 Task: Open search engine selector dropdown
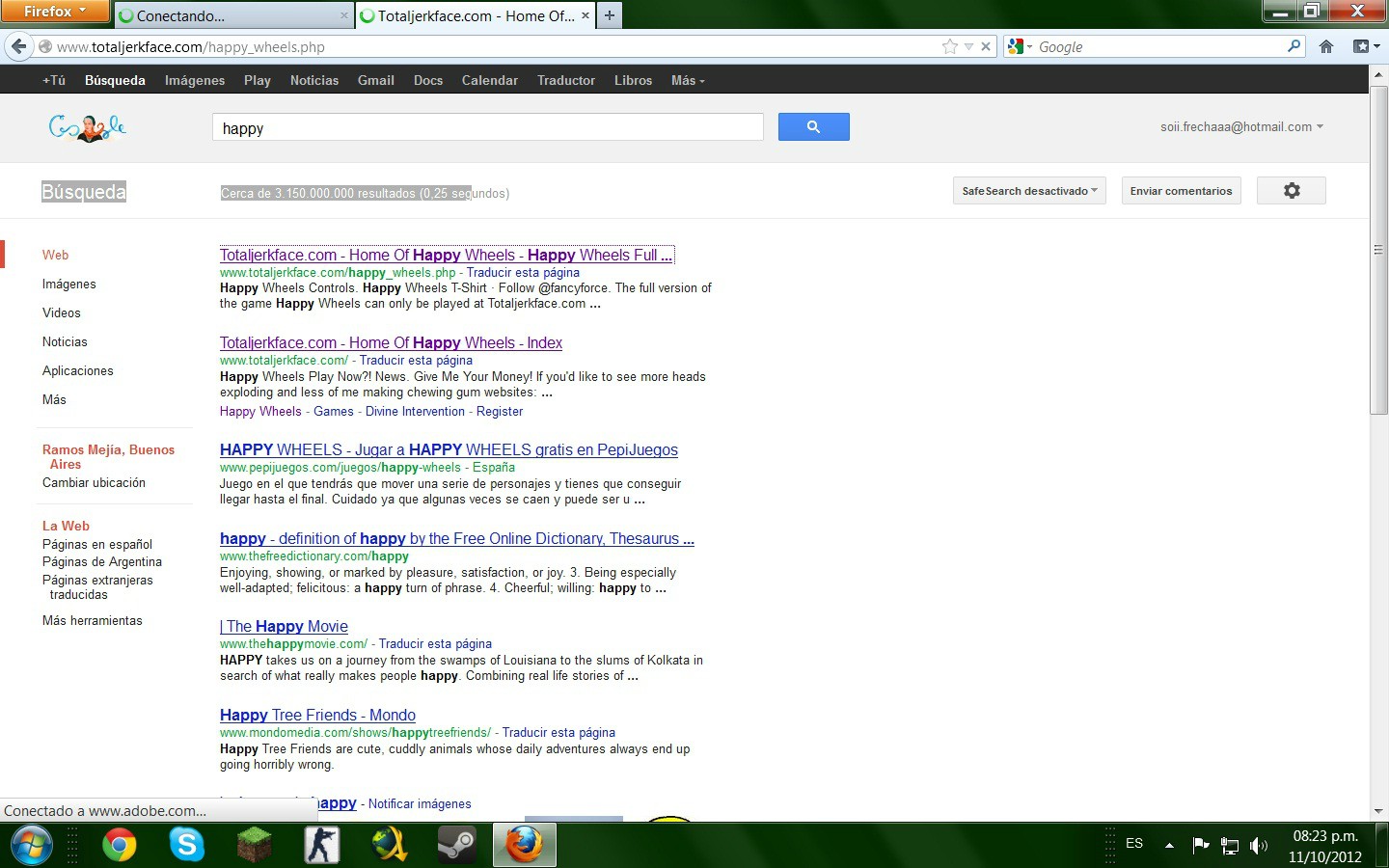point(1019,46)
